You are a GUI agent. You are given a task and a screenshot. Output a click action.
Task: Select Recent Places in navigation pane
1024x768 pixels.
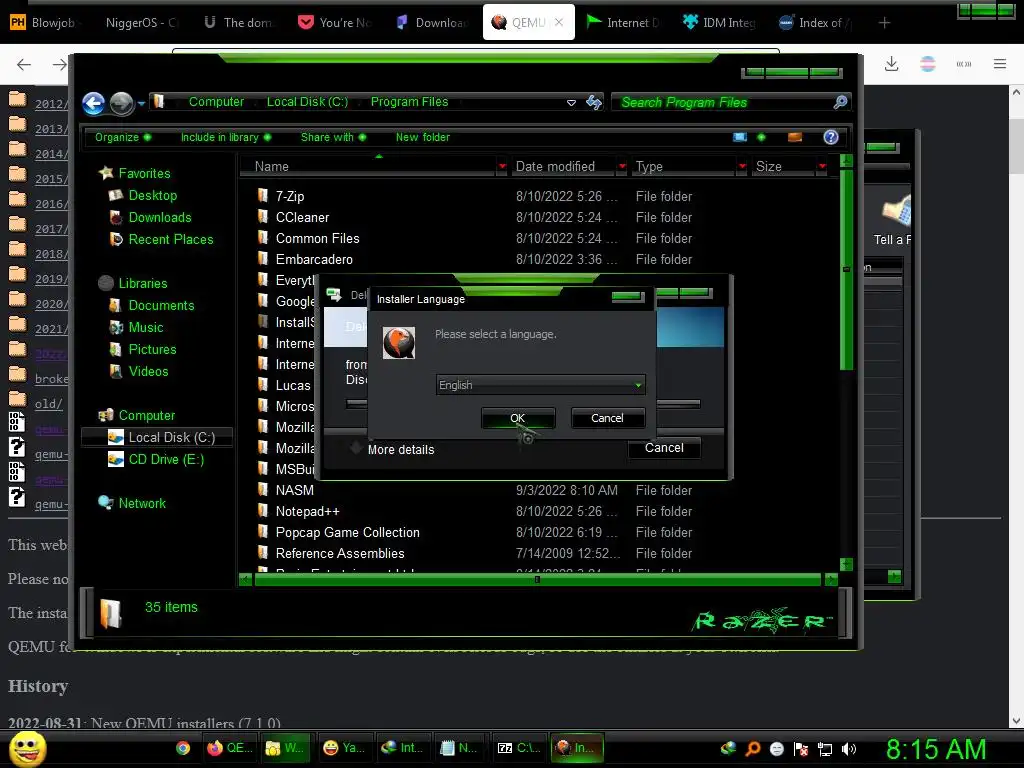point(170,240)
